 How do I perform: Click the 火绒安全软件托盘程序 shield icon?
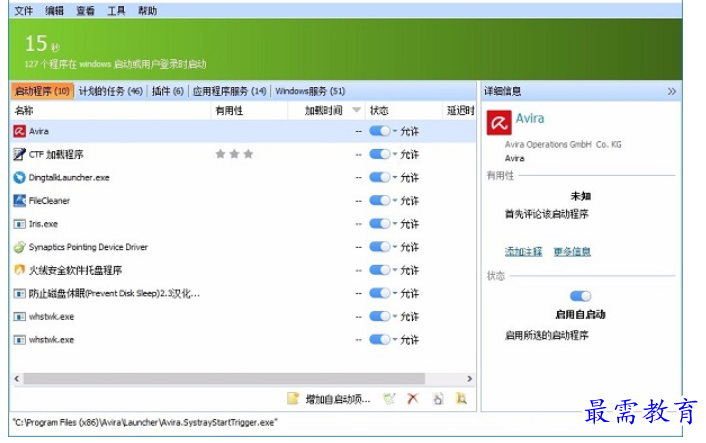[x=19, y=270]
